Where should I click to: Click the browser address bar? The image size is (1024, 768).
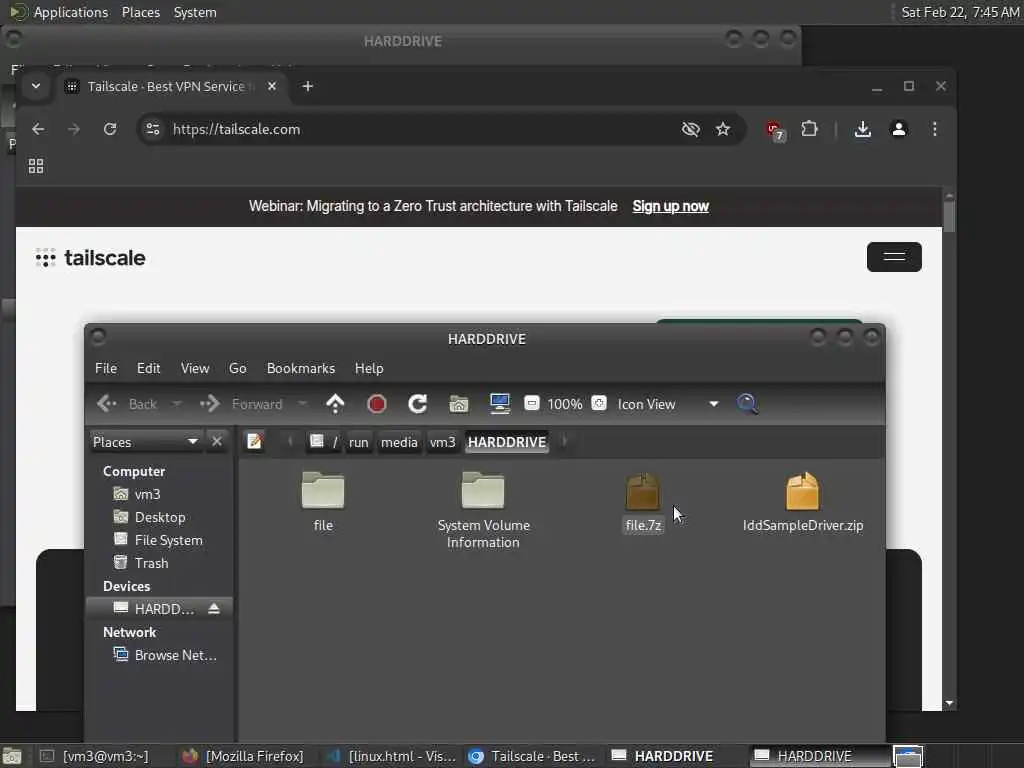(418, 129)
